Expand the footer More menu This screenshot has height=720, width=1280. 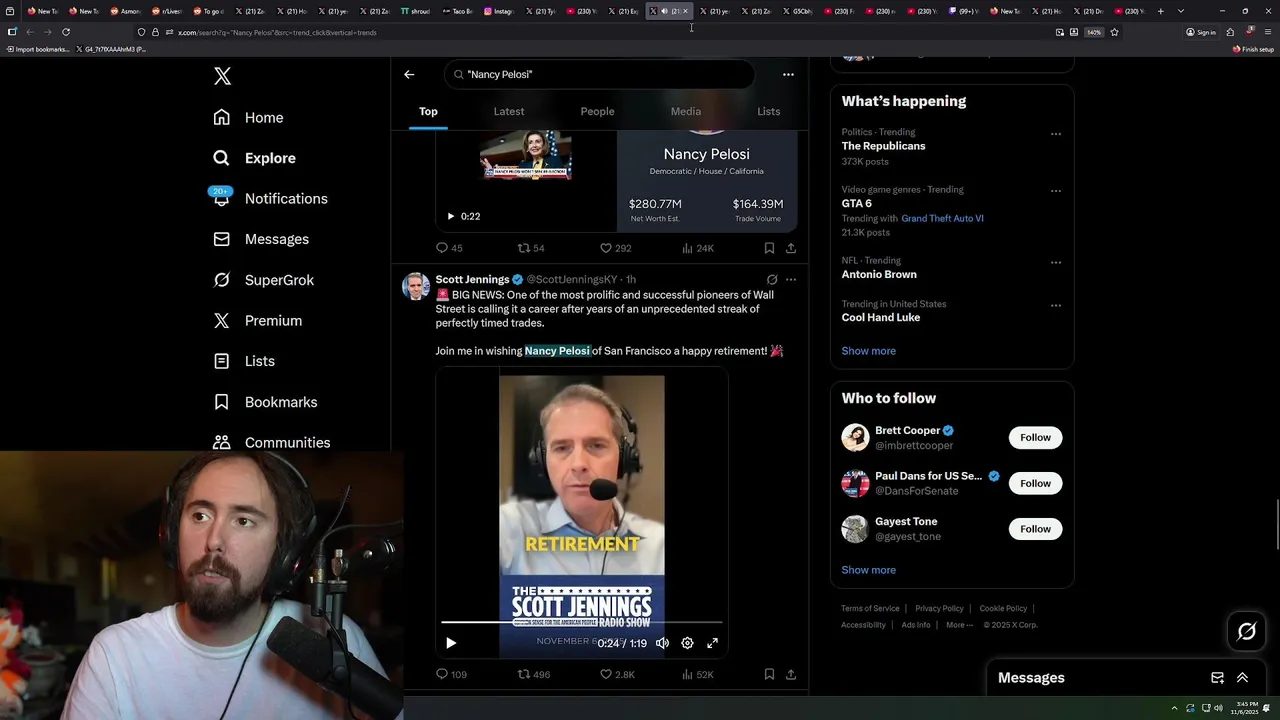point(958,625)
